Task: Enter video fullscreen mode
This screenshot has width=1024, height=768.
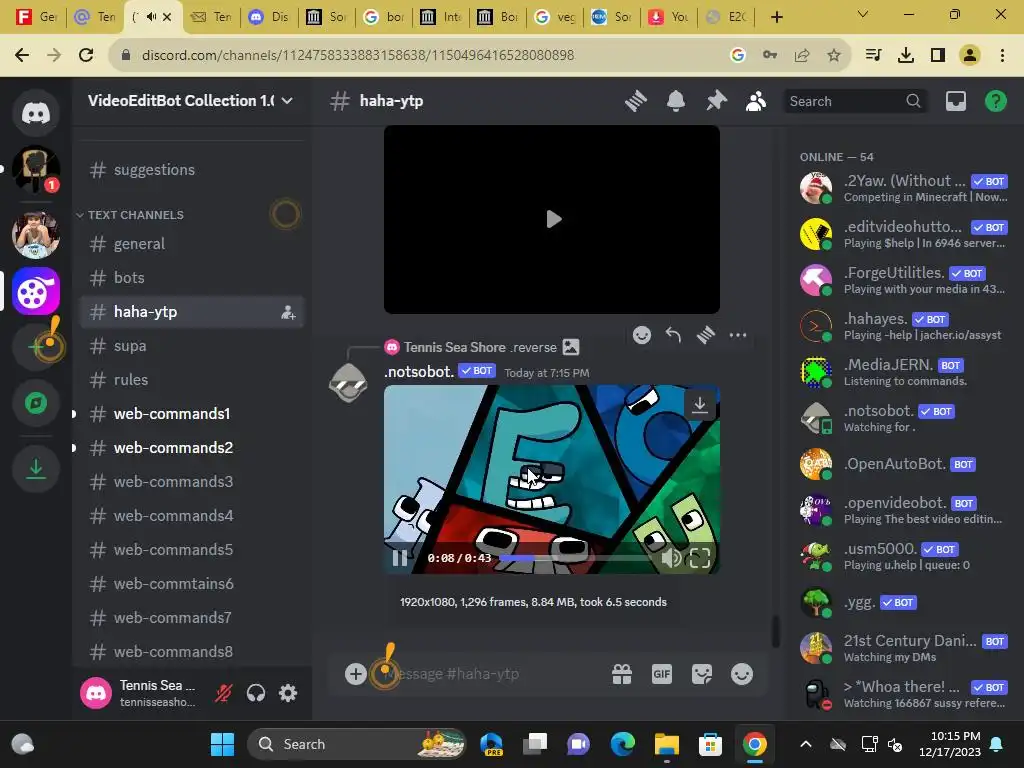Action: [699, 558]
